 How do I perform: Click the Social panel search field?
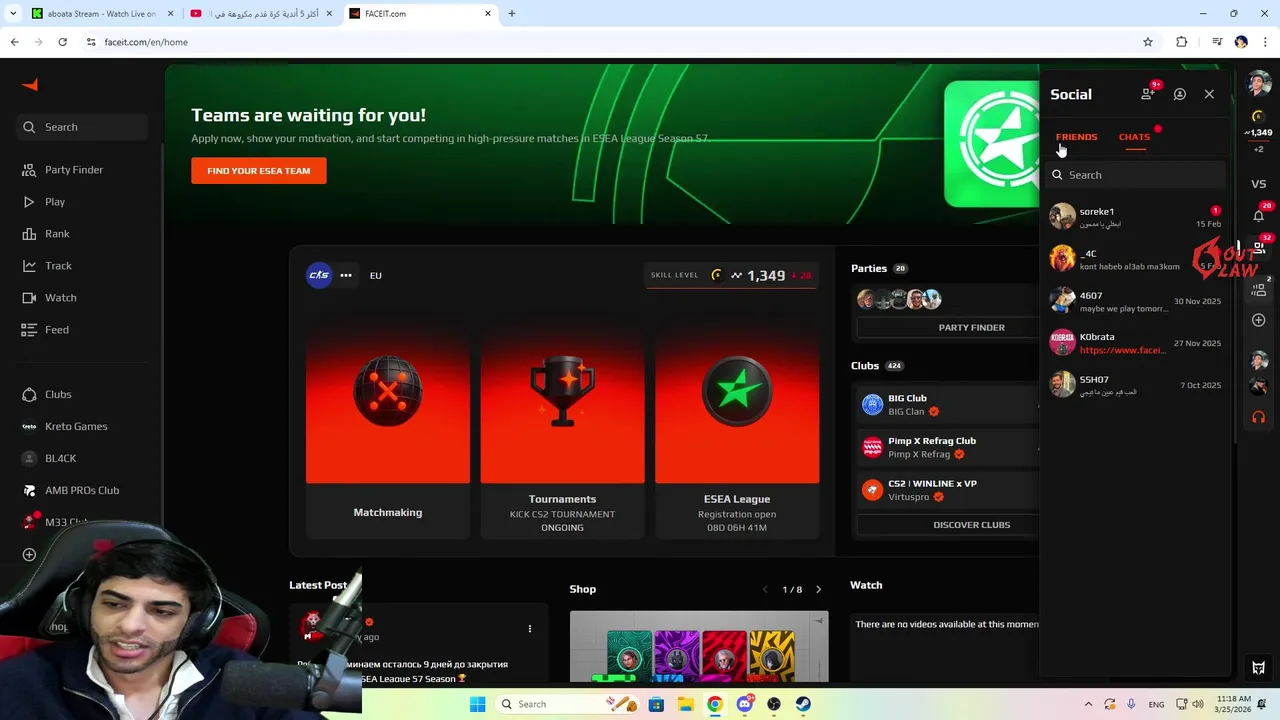click(x=1135, y=175)
